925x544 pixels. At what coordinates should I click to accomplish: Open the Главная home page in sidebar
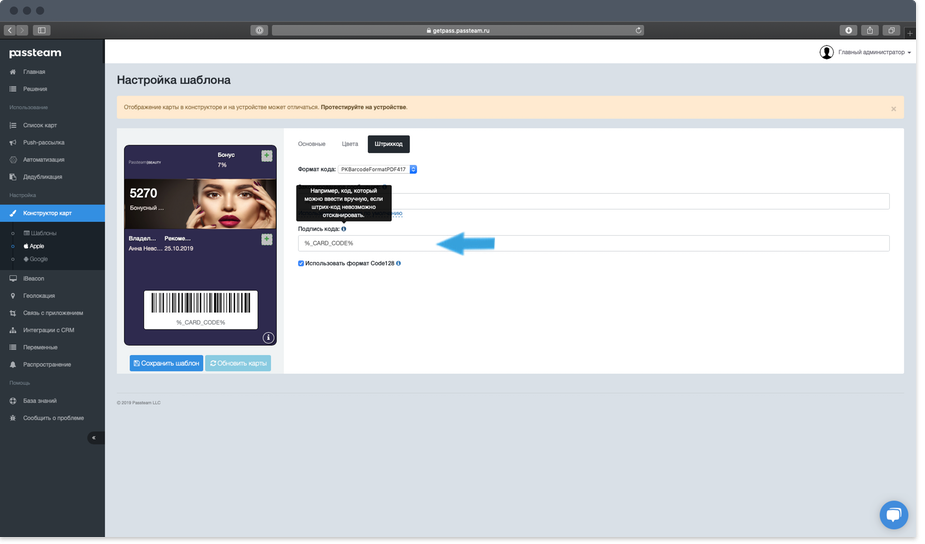[x=34, y=72]
